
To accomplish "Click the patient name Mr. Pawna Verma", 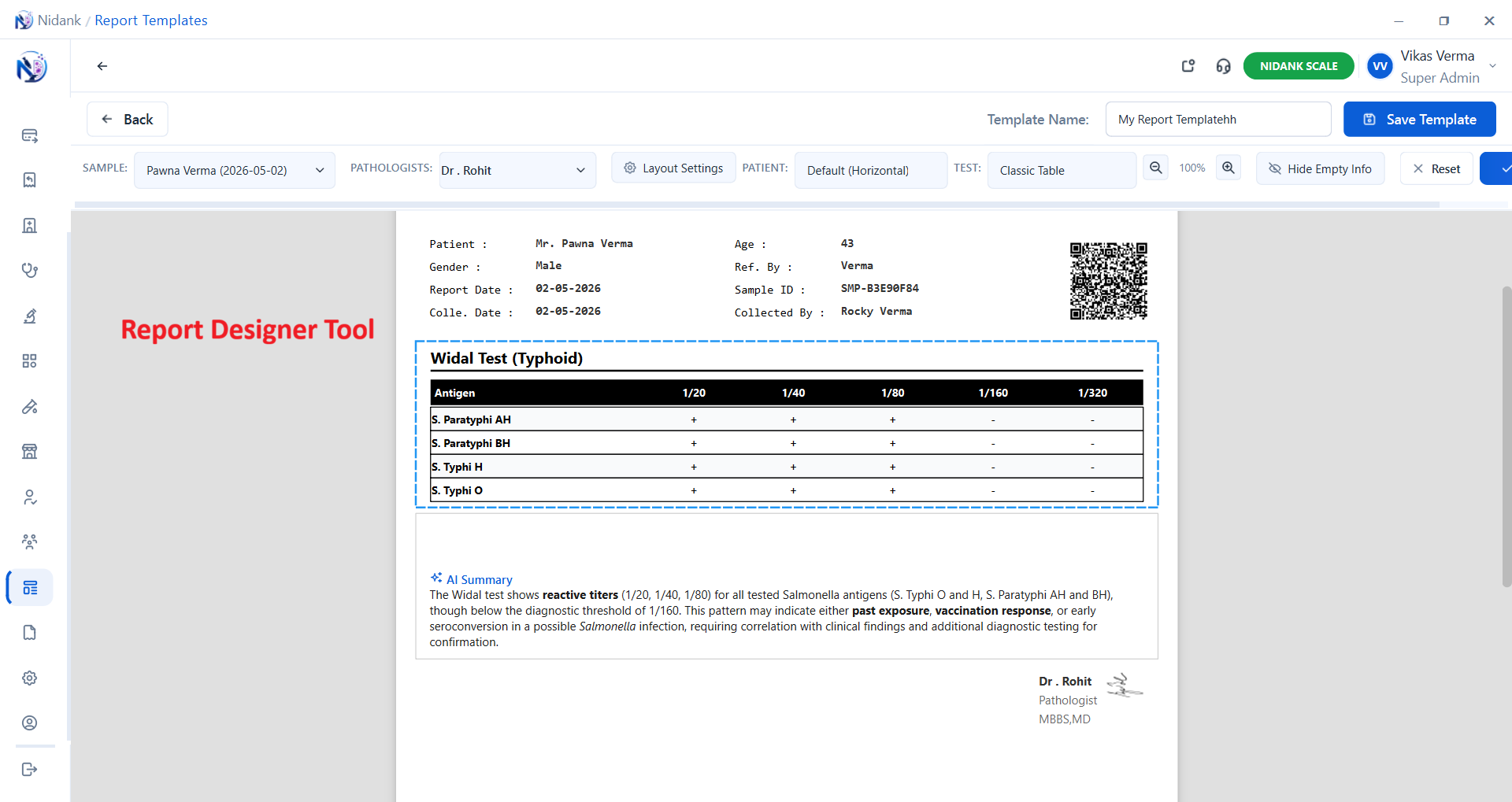I will [584, 244].
